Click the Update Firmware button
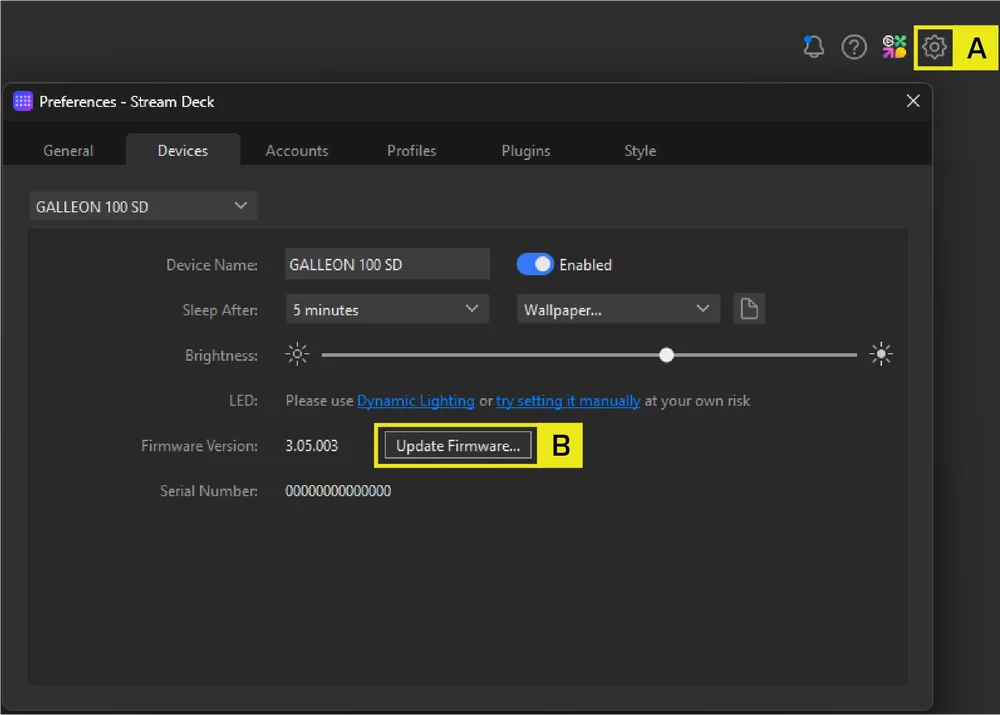 tap(458, 446)
